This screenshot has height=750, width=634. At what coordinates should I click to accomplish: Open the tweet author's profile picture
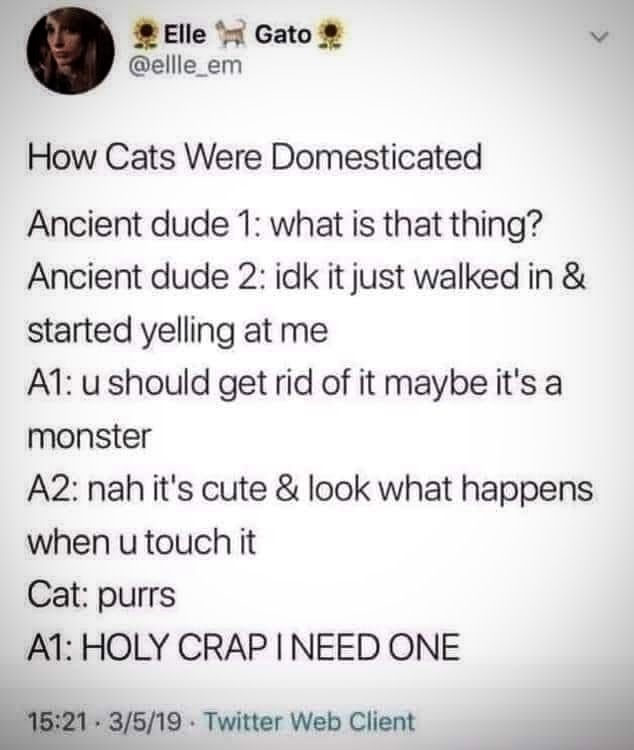pos(70,51)
